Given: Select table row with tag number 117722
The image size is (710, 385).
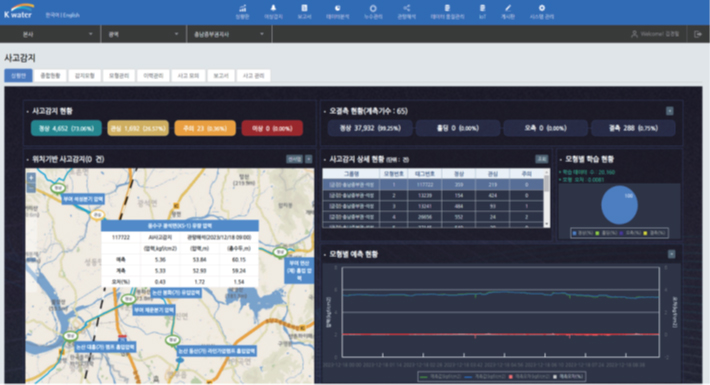Looking at the screenshot, I should pos(433,185).
